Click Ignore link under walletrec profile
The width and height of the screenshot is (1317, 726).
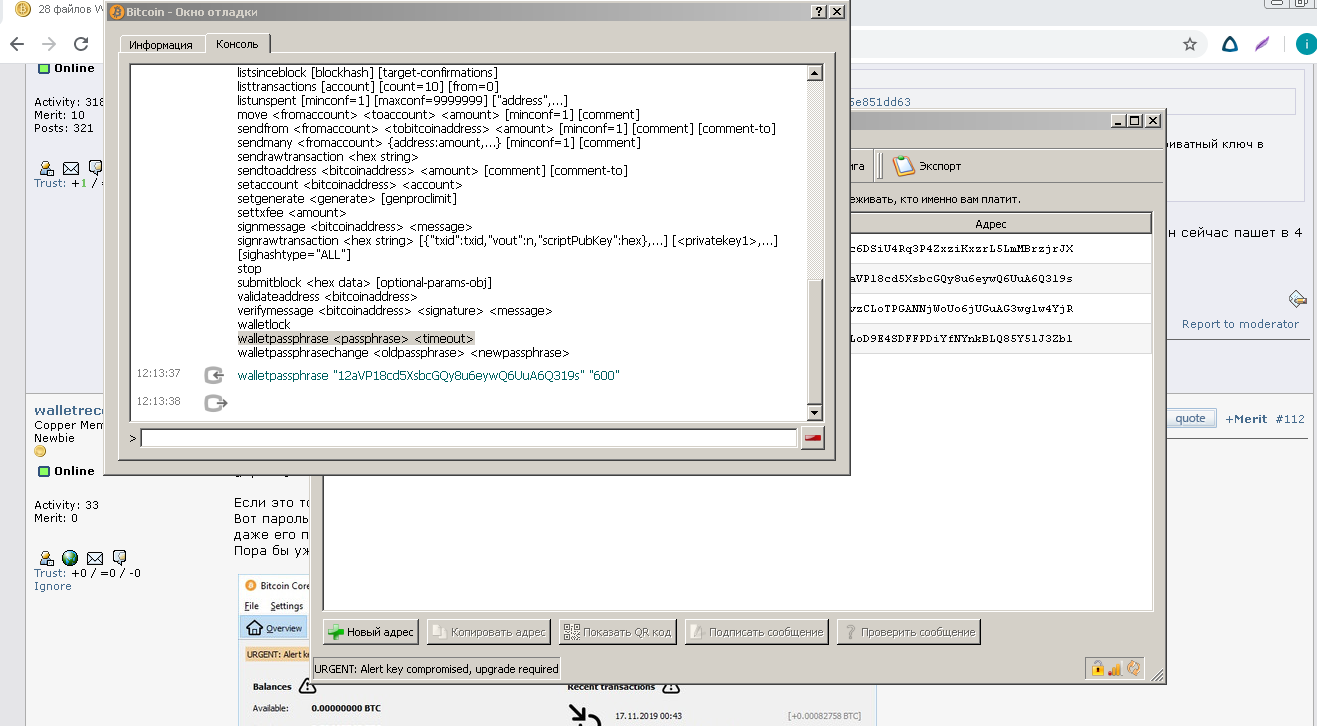53,586
